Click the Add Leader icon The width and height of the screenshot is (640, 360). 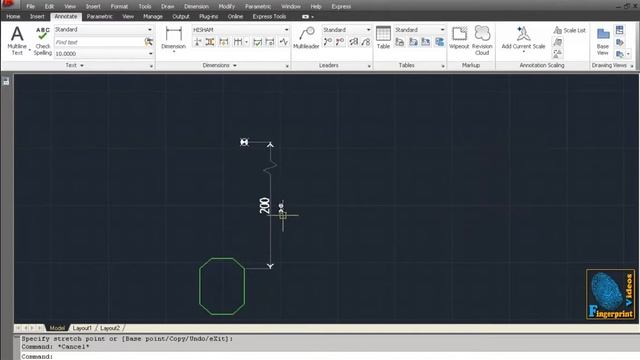[x=328, y=42]
